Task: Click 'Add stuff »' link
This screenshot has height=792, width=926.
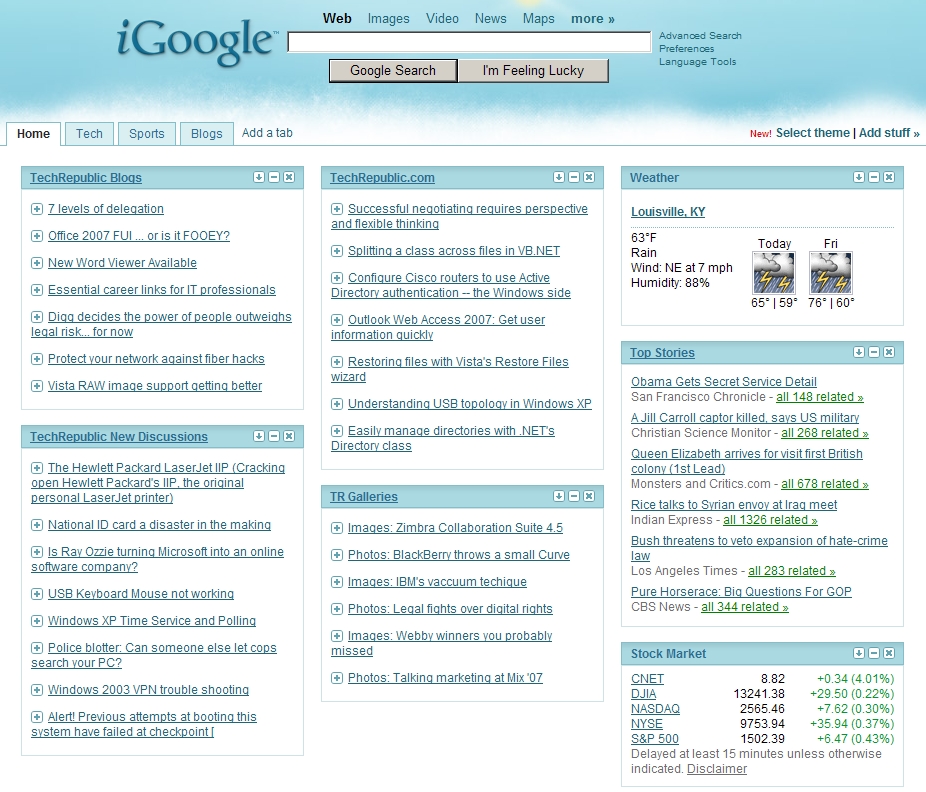Action: coord(889,133)
